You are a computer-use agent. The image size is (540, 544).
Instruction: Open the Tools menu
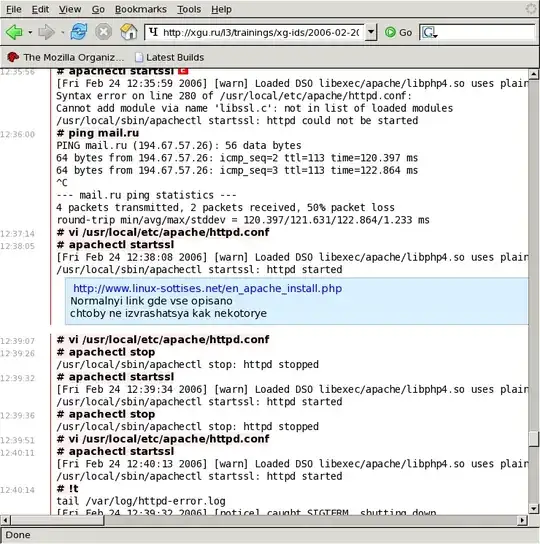[189, 9]
